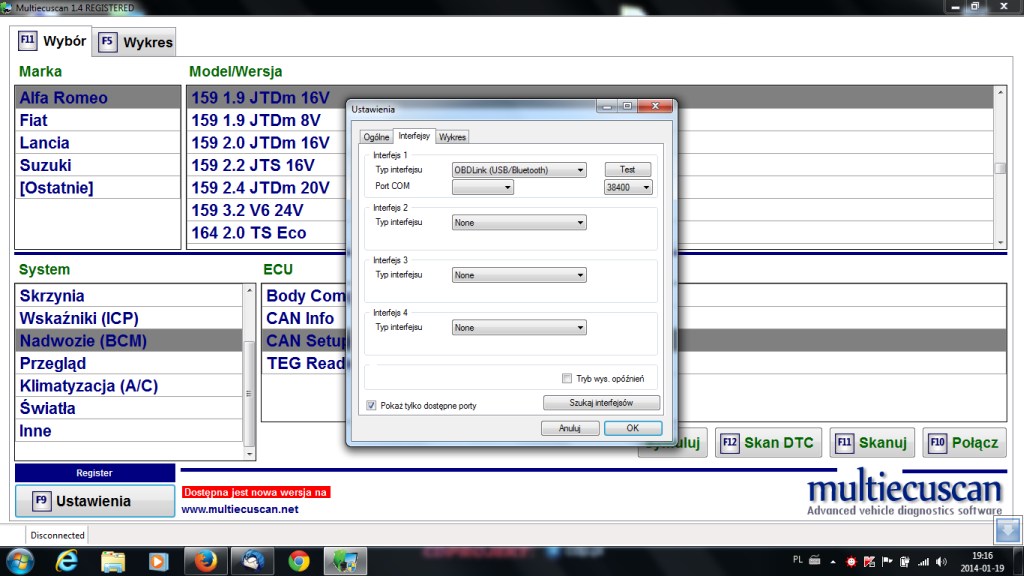Click the on-screen keyboard tray icon
Image resolution: width=1024 pixels, height=576 pixels.
(x=814, y=560)
